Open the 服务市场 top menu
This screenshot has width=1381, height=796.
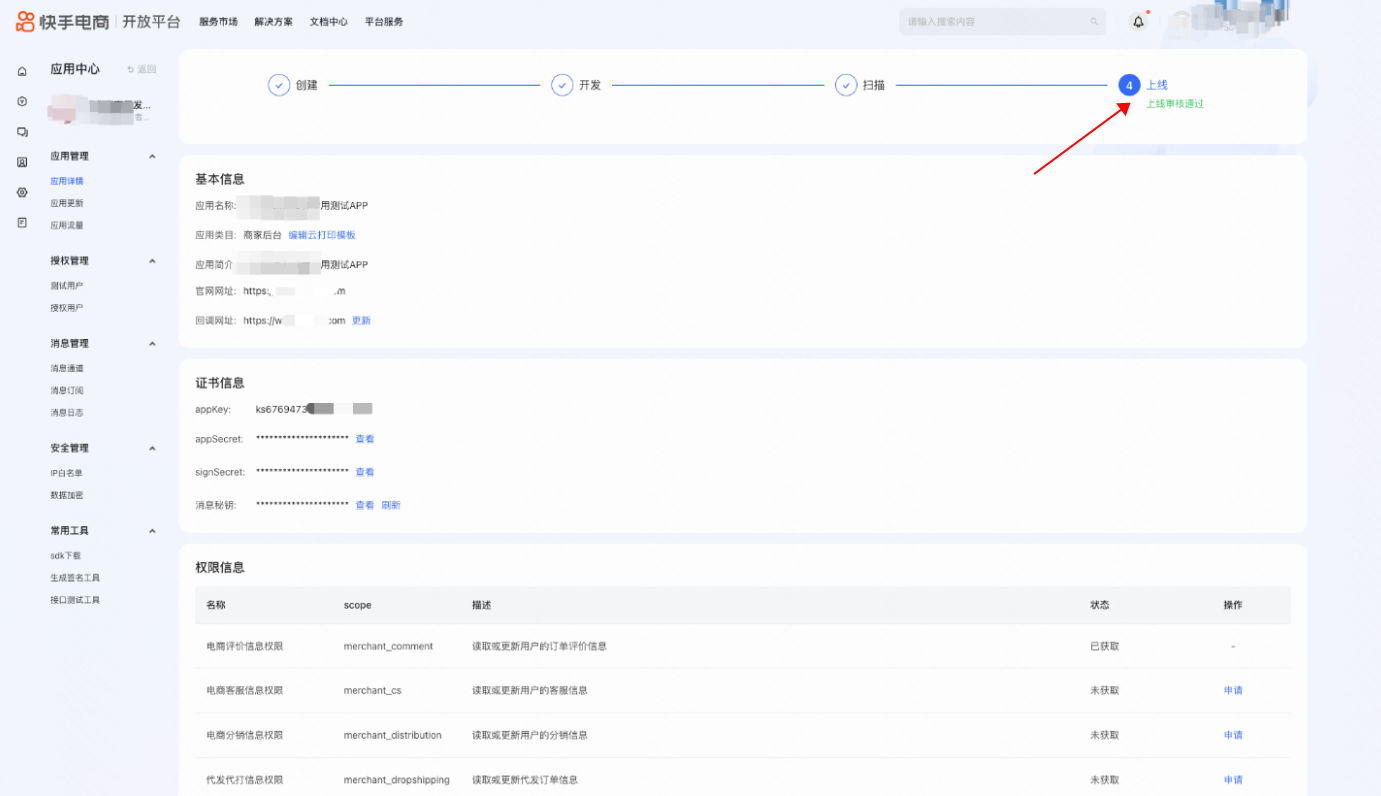218,22
